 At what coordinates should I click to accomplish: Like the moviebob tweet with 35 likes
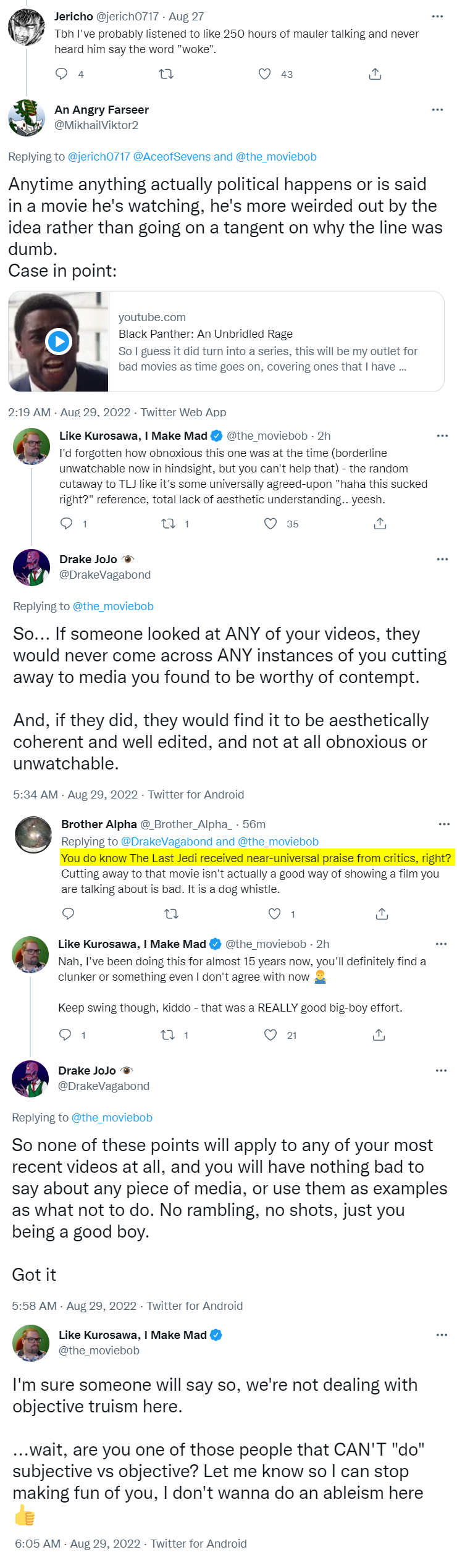tap(270, 524)
